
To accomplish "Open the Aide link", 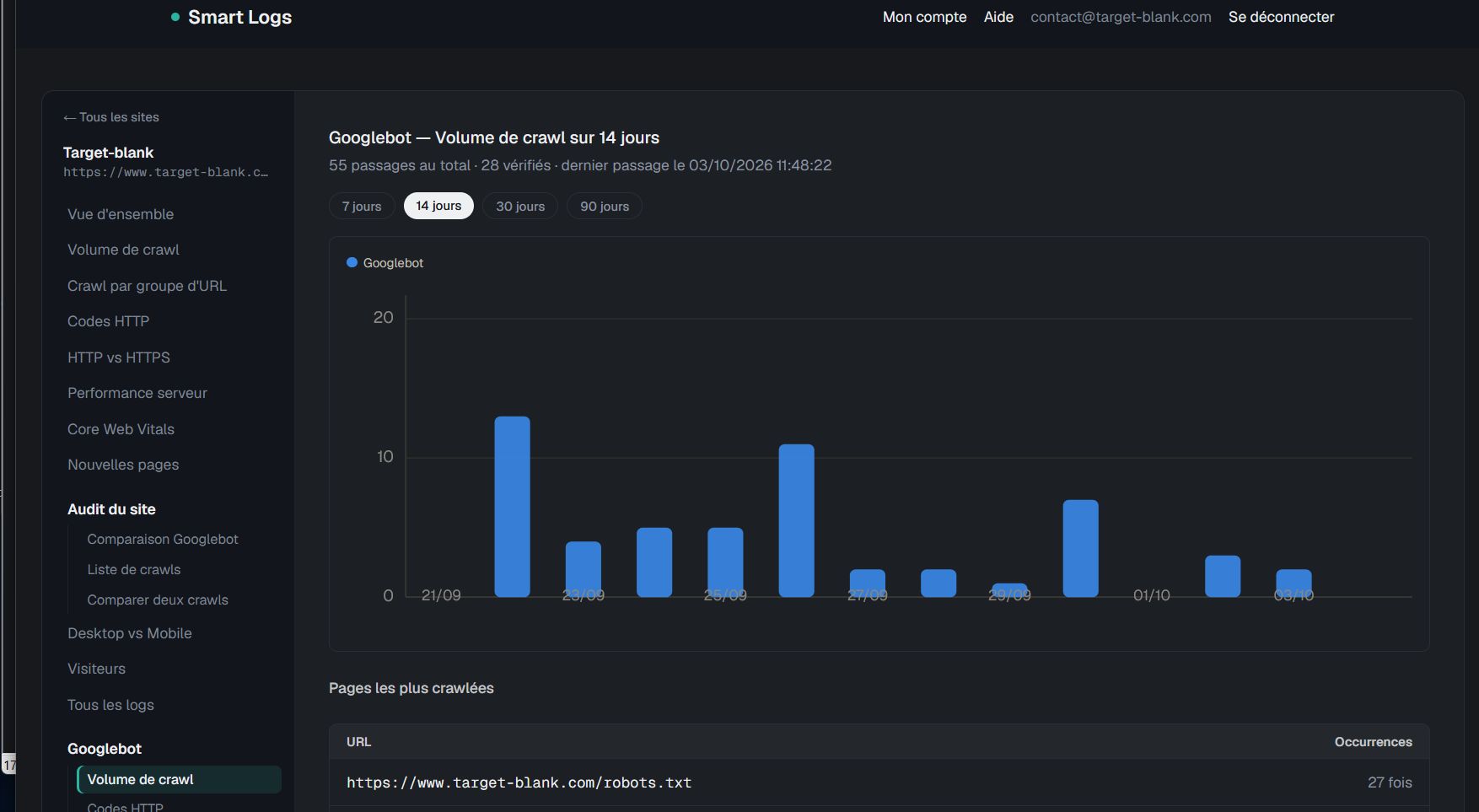I will click(x=998, y=17).
